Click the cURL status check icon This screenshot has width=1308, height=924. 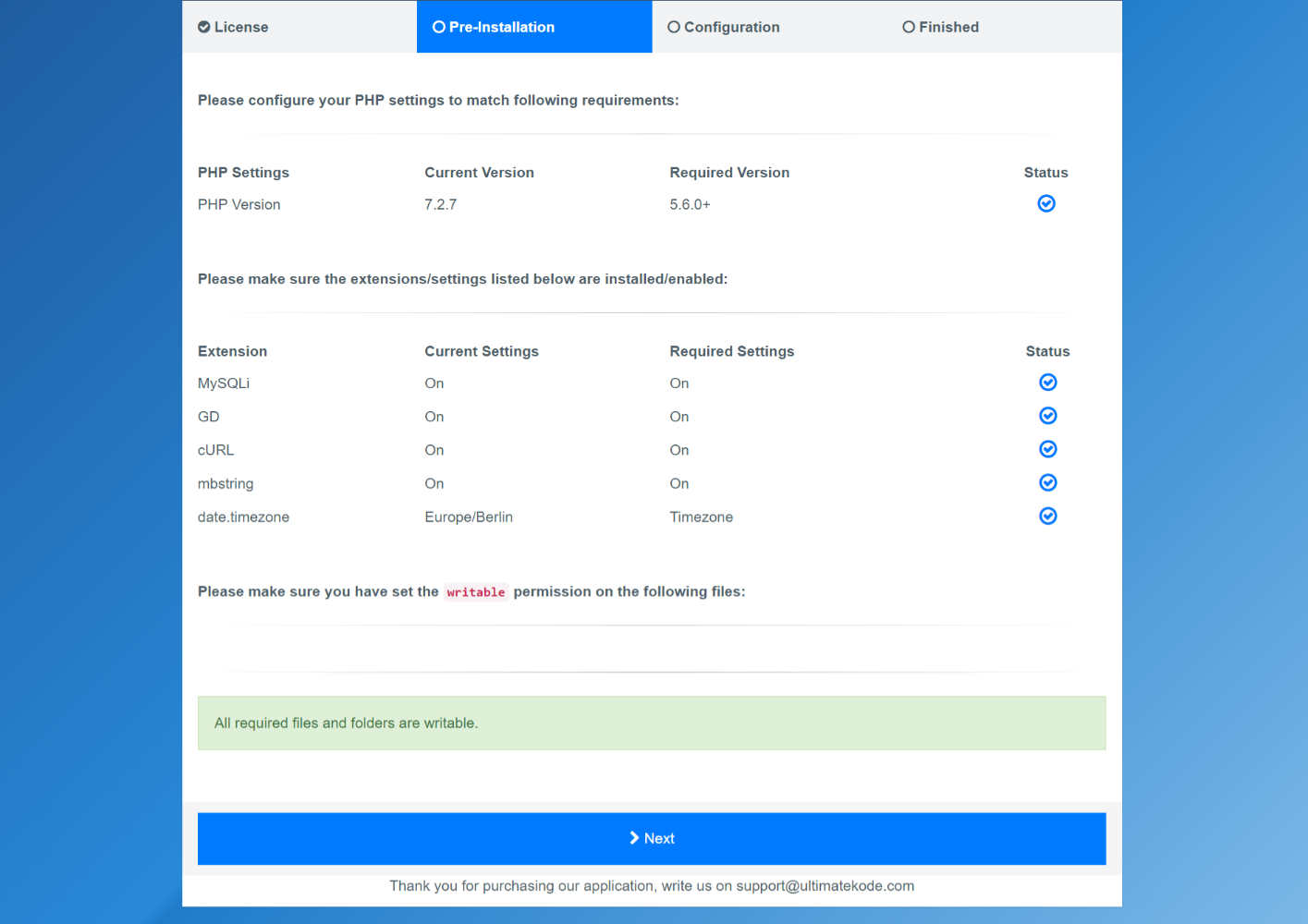(x=1048, y=449)
